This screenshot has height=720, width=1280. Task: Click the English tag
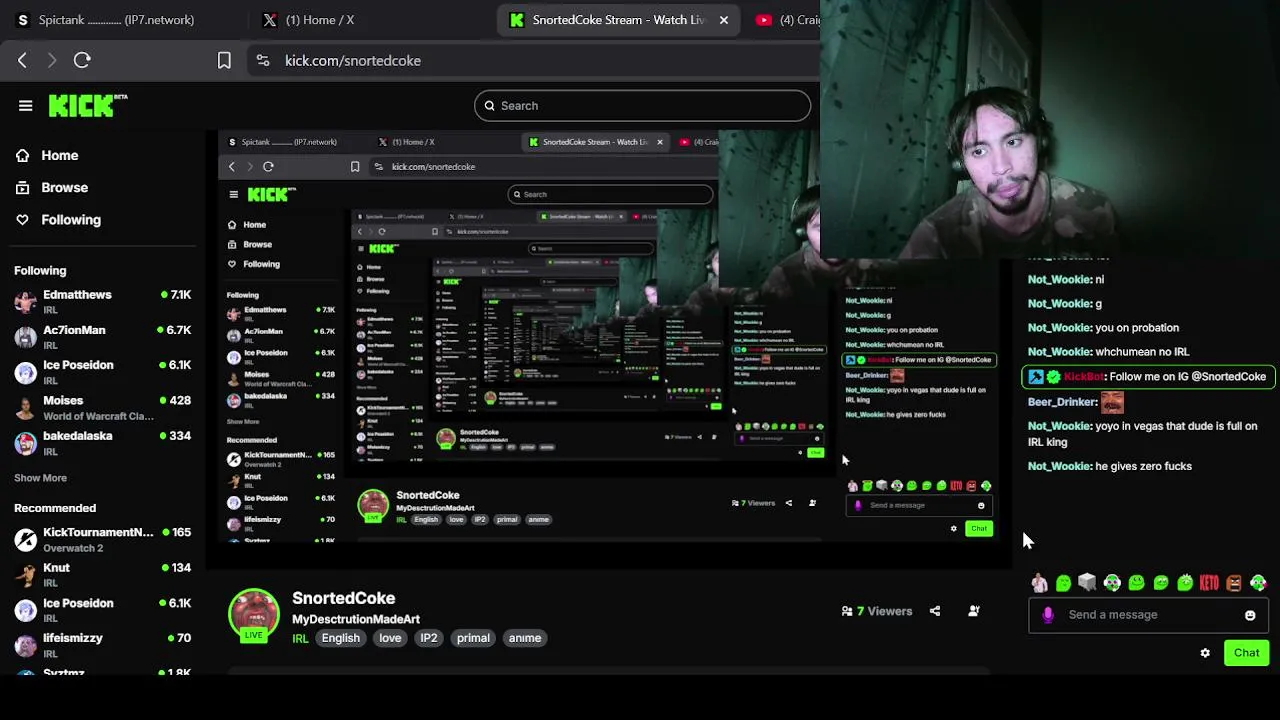(x=340, y=638)
